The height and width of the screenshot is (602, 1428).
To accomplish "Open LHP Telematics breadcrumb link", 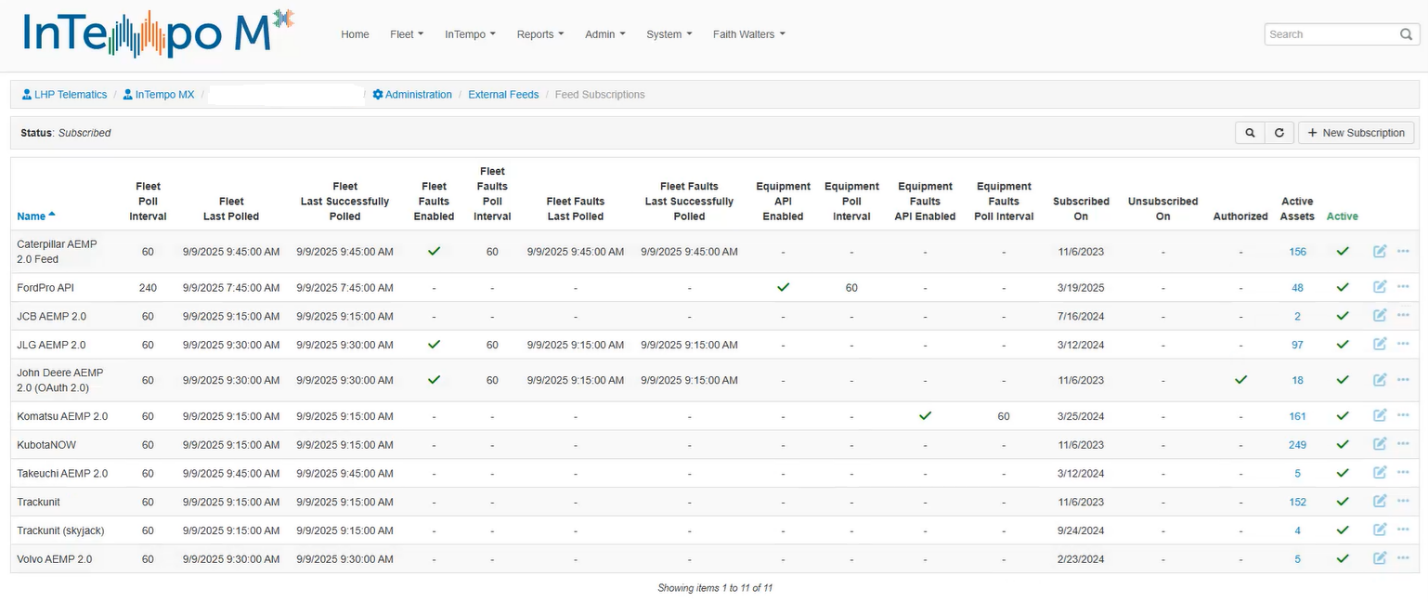I will point(64,94).
